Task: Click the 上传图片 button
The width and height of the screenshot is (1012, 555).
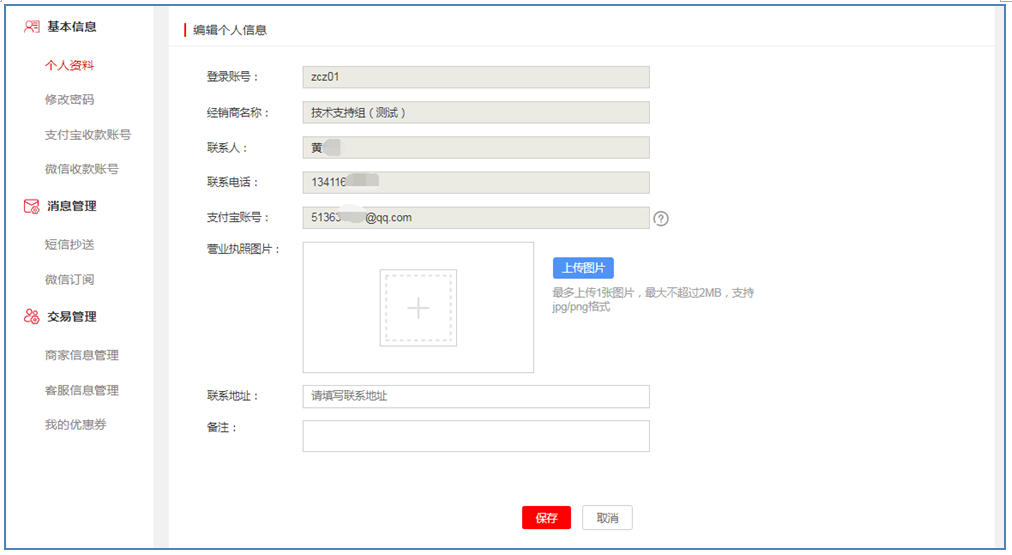Action: tap(583, 268)
